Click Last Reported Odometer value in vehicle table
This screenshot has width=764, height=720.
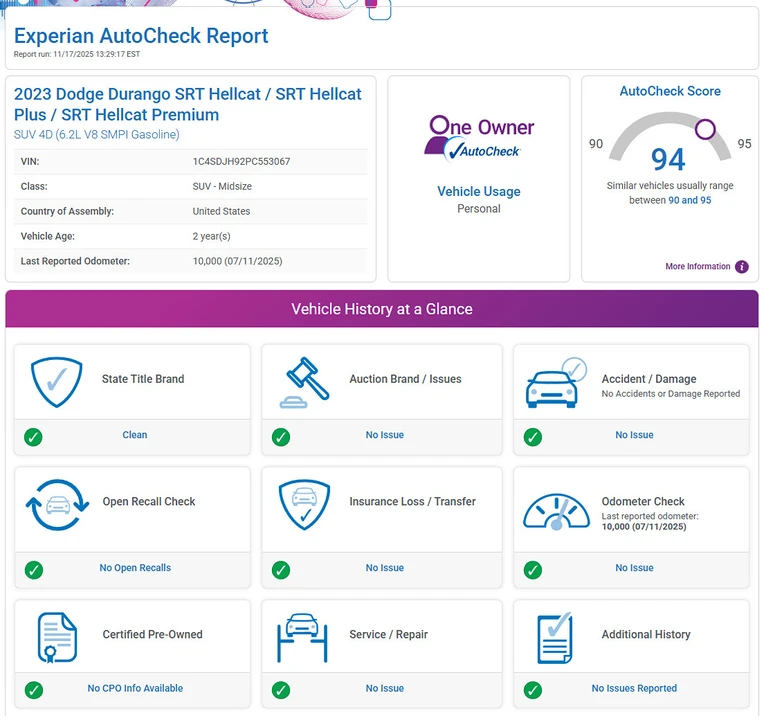point(237,261)
